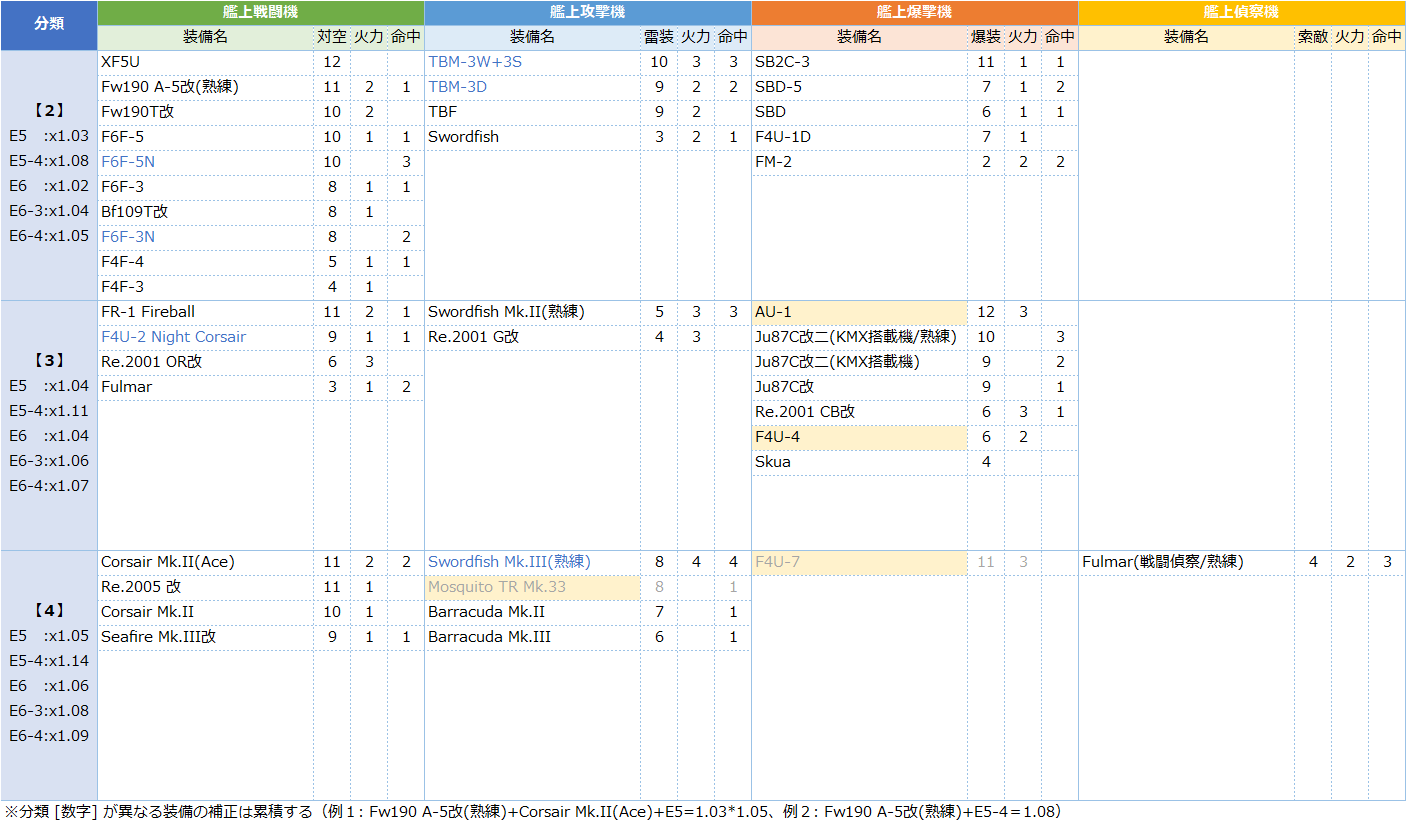Select the F6F-3 cell
Image resolution: width=1406 pixels, height=826 pixels.
pyautogui.click(x=206, y=187)
